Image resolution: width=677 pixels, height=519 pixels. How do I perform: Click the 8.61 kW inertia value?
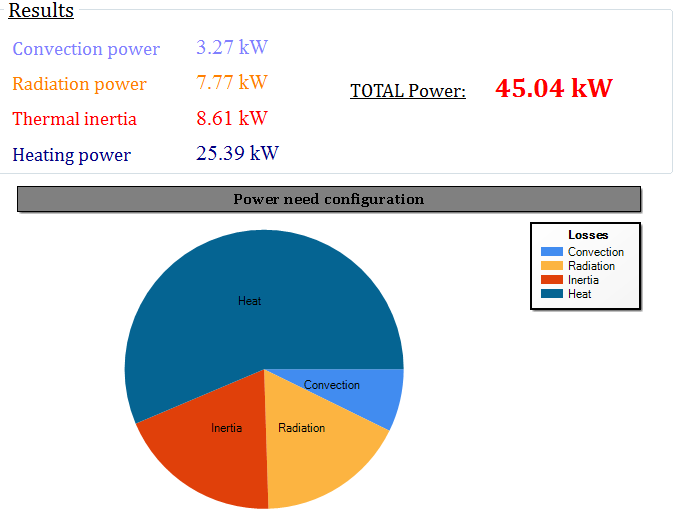click(232, 118)
